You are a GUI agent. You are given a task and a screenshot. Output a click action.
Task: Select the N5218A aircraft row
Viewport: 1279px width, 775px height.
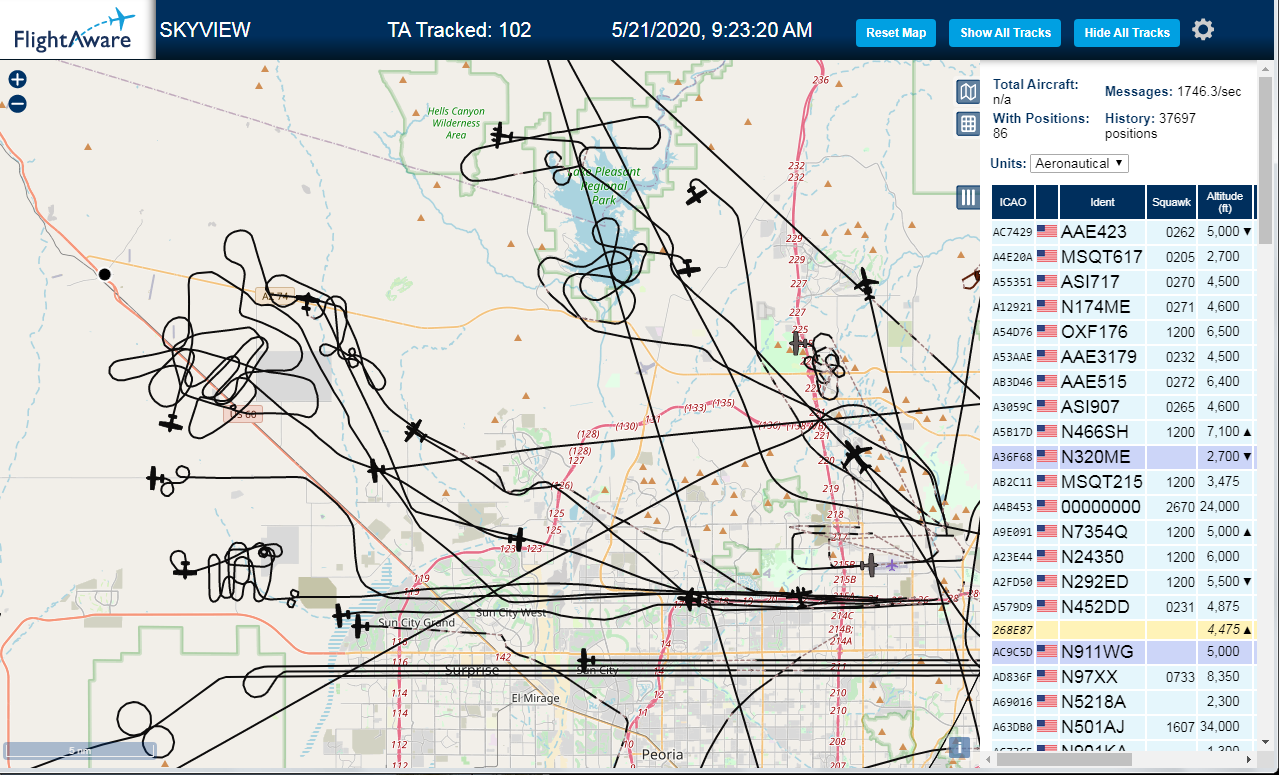coord(1123,702)
